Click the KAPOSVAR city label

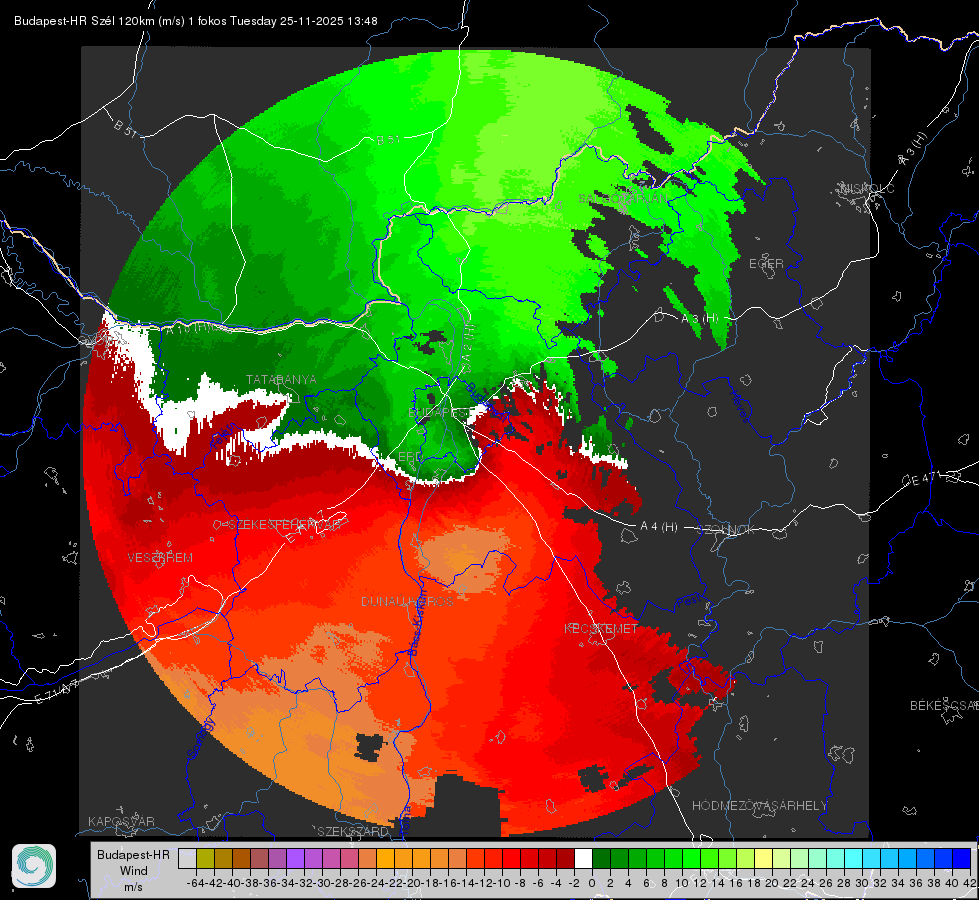(x=121, y=821)
